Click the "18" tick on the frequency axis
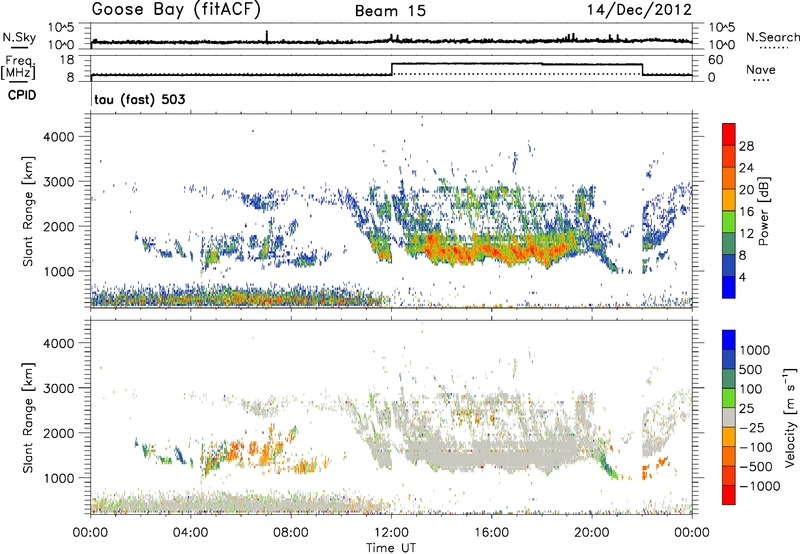 point(66,60)
